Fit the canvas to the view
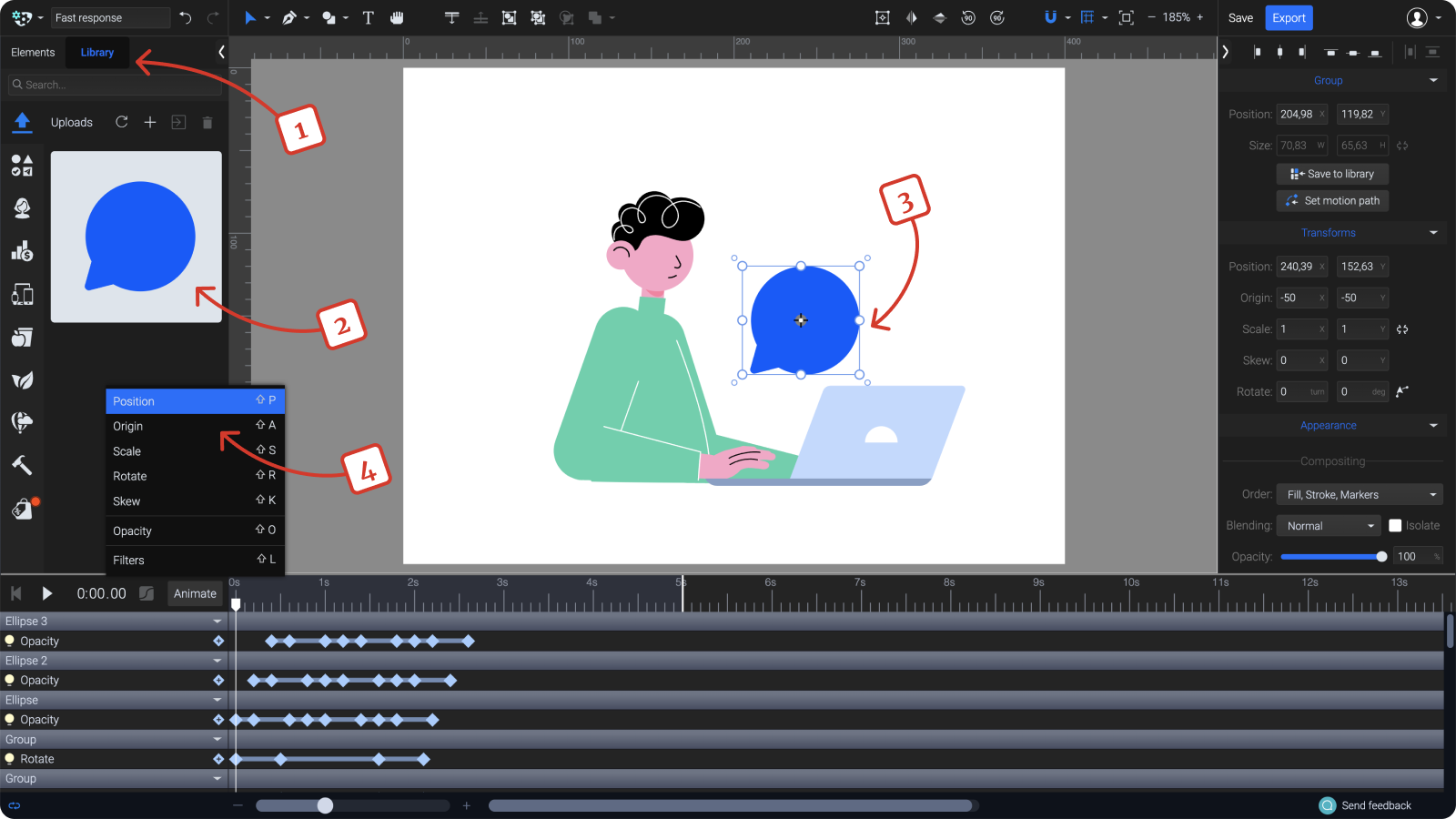Screen dimensions: 1456x819 coord(1126,17)
